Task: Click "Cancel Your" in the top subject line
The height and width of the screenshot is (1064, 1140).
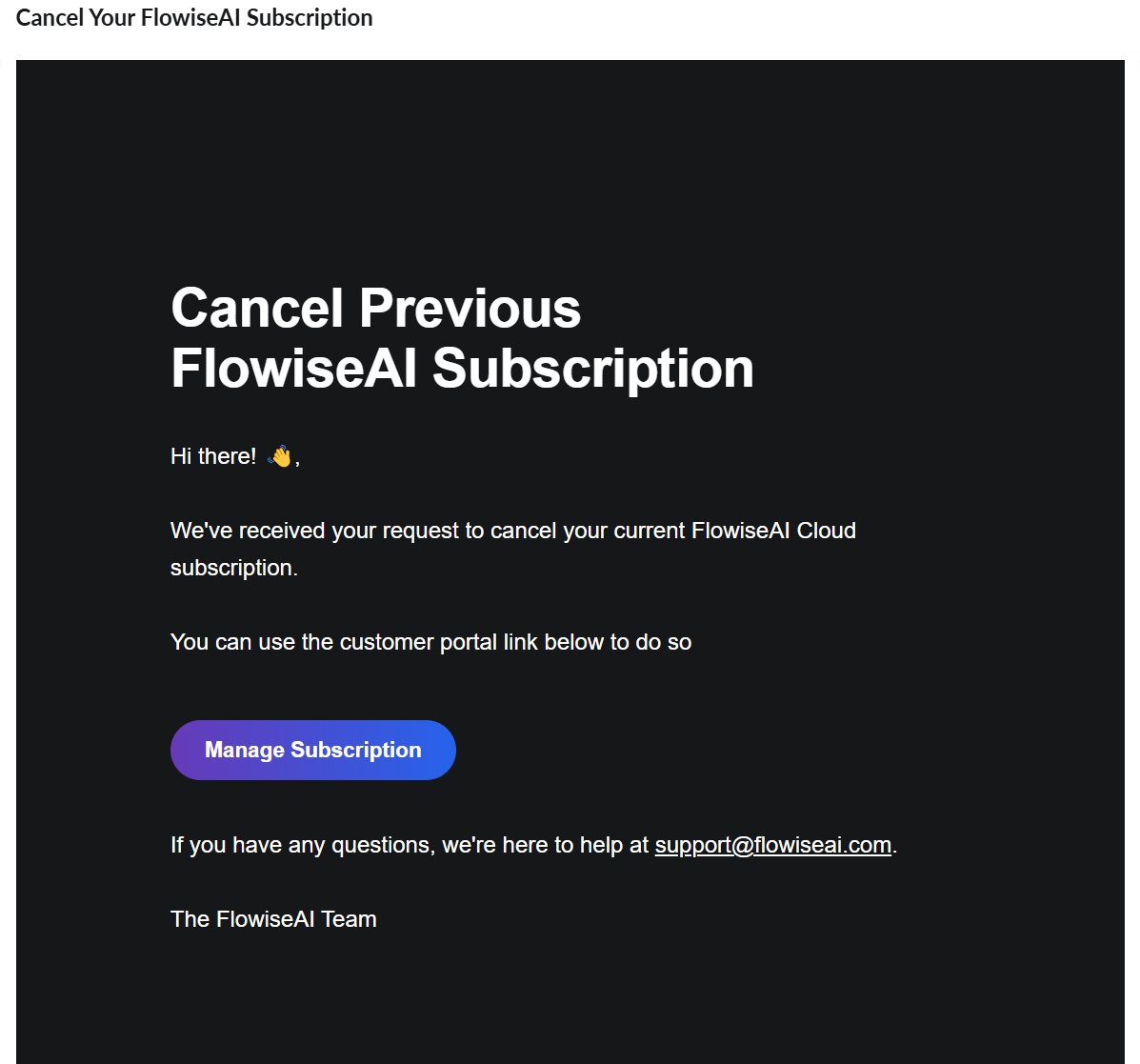Action: click(x=75, y=18)
